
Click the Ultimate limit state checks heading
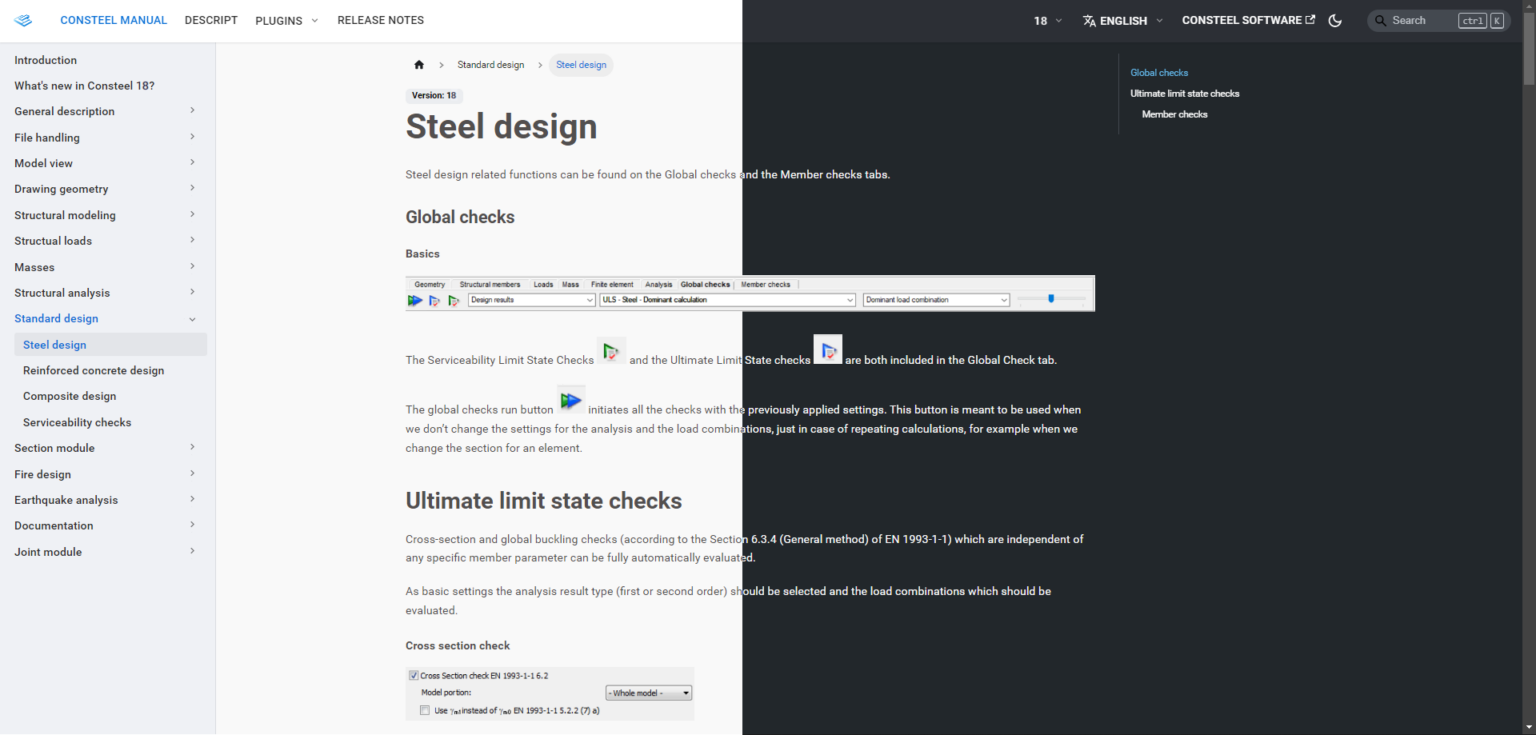pos(544,501)
